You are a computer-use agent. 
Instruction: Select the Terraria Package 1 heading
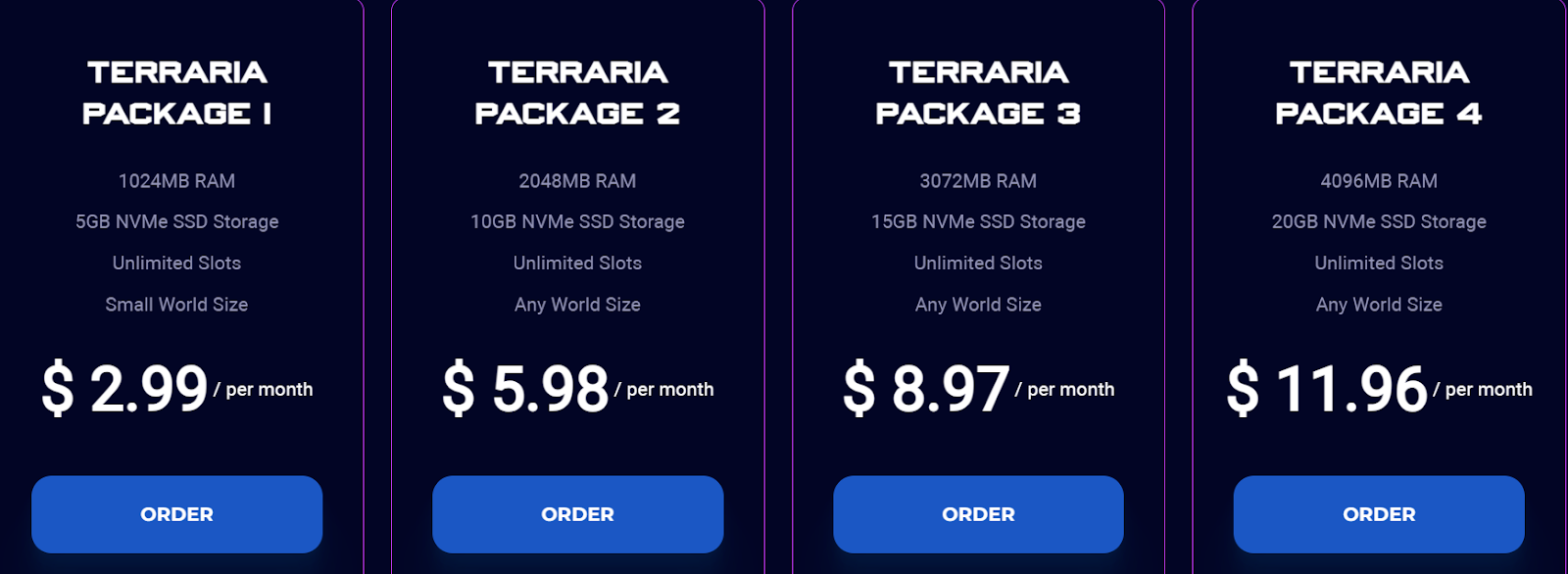pos(176,93)
